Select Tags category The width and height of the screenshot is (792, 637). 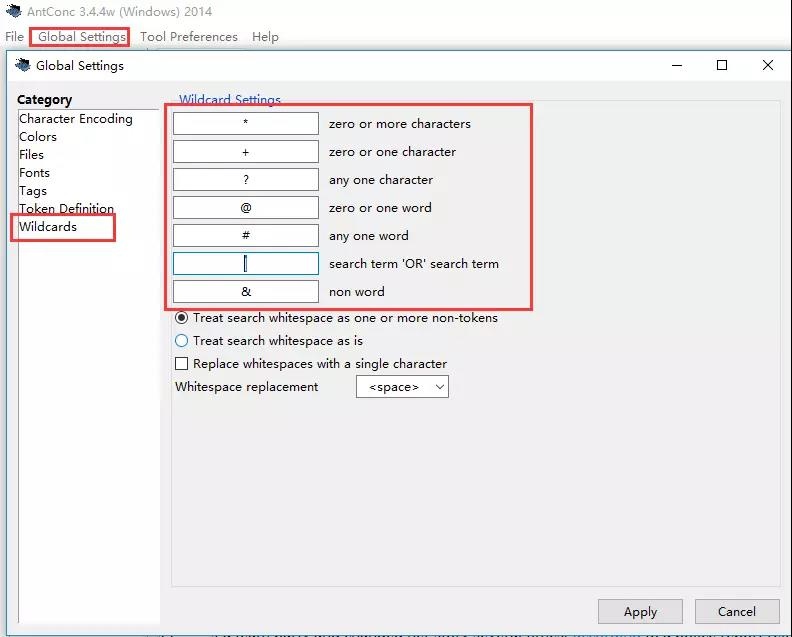(x=33, y=191)
